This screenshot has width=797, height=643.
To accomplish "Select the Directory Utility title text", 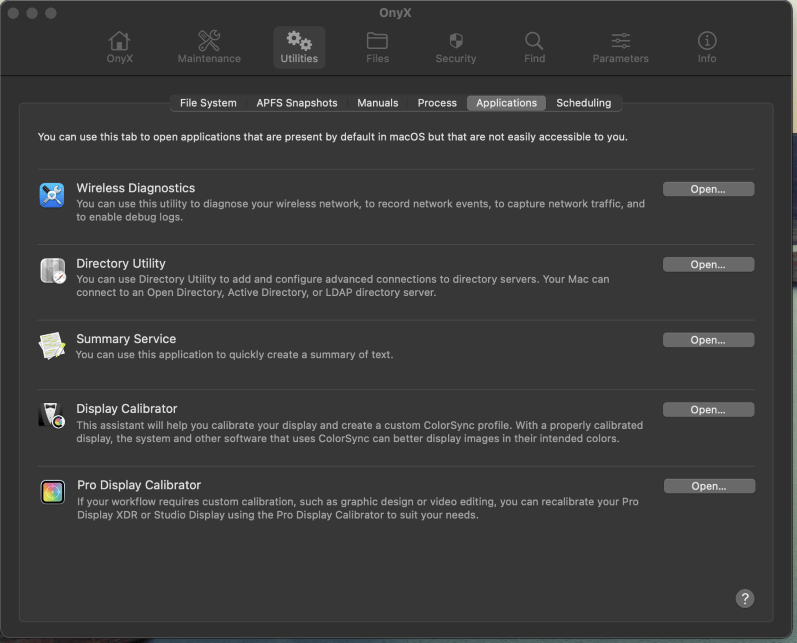I will (121, 263).
